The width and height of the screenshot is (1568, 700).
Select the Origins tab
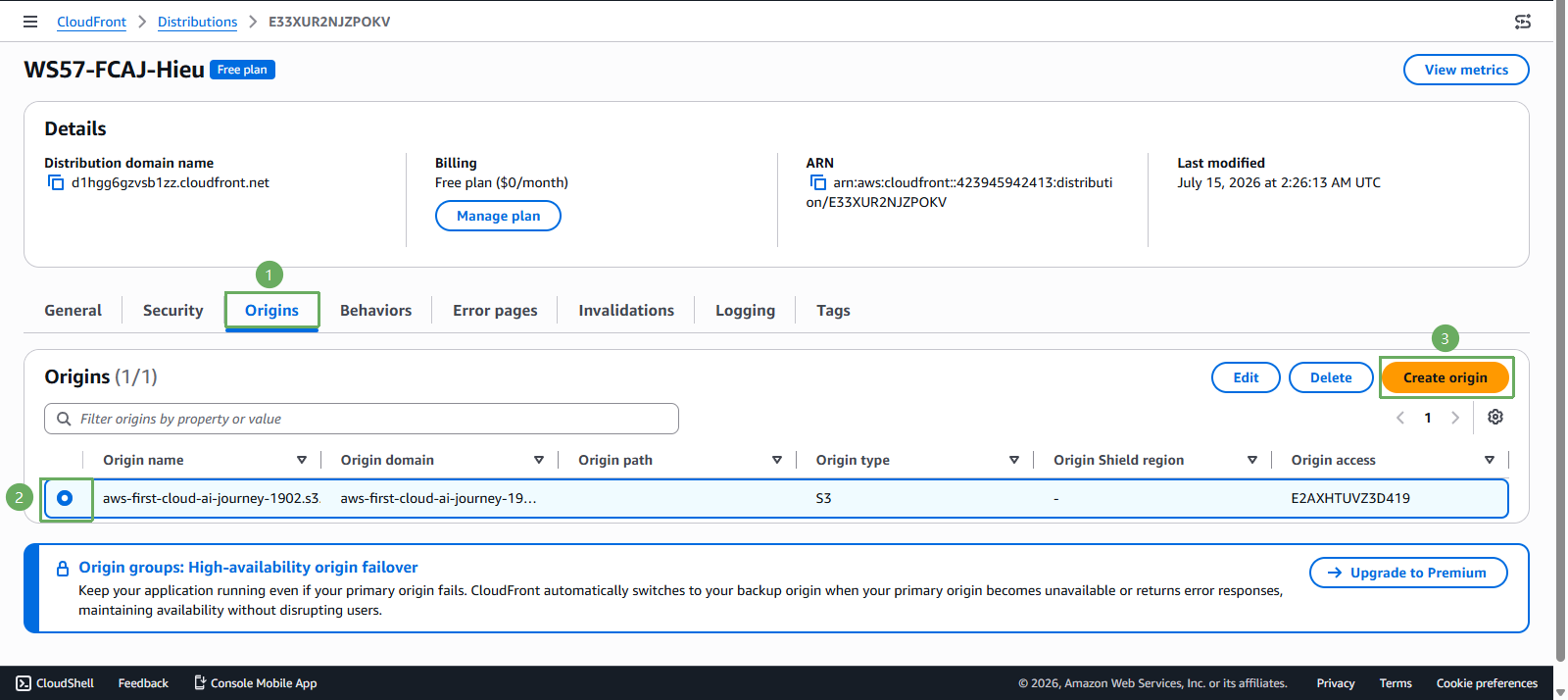point(271,310)
